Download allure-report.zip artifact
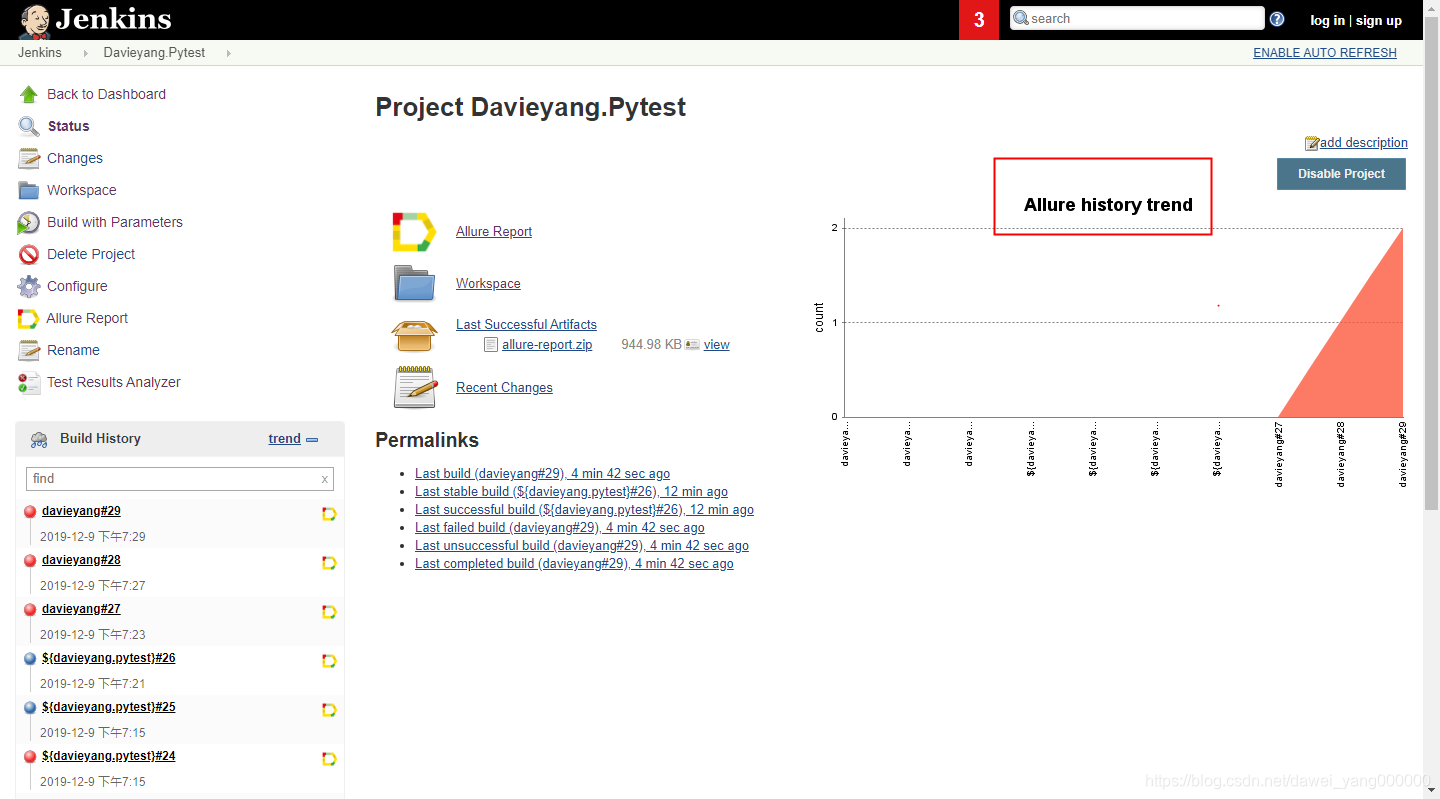This screenshot has height=799, width=1440. coord(547,344)
